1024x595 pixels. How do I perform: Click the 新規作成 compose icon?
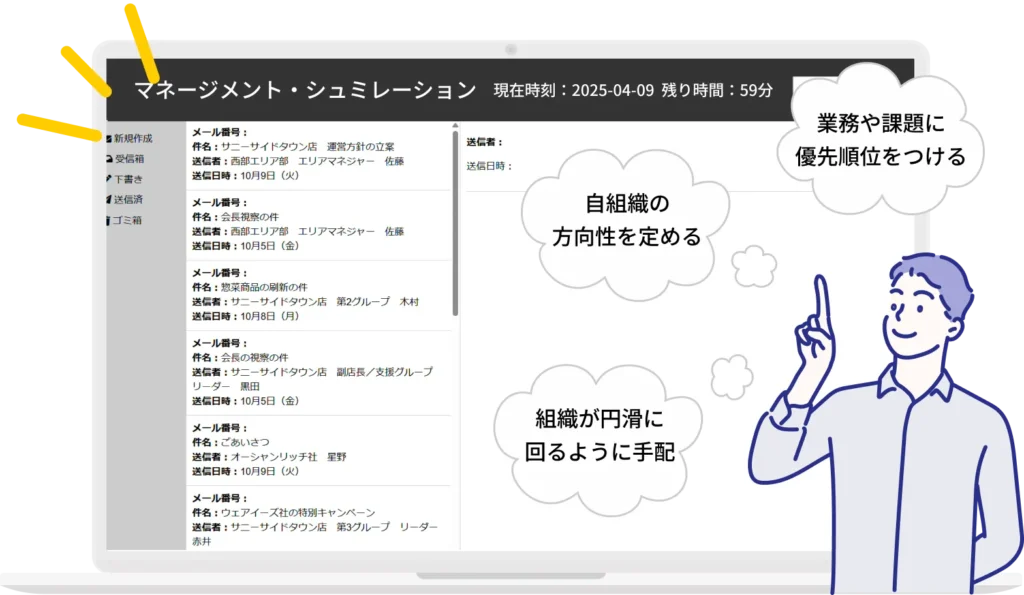coord(109,138)
